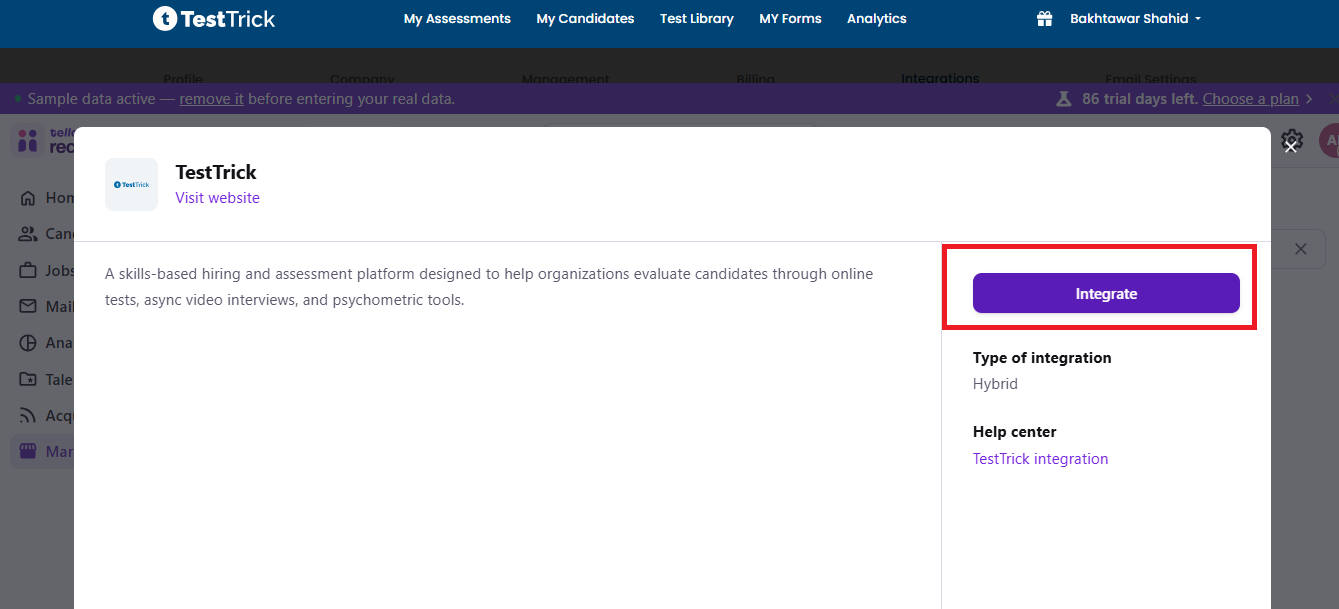This screenshot has width=1339, height=609.
Task: Click the purple Integrate button
Action: [1106, 293]
